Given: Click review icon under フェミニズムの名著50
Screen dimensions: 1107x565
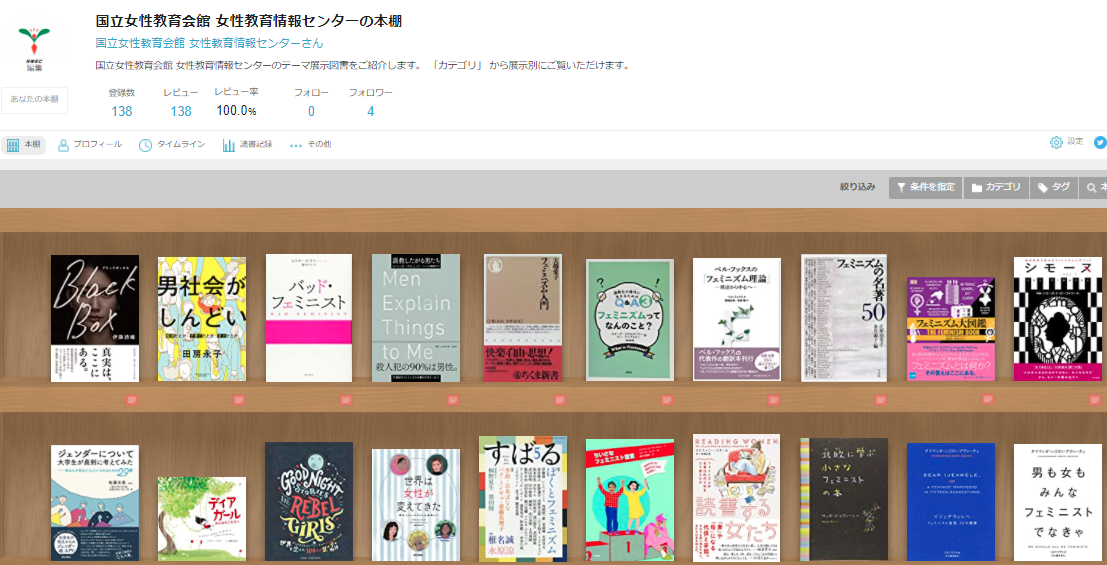Looking at the screenshot, I should pyautogui.click(x=881, y=400).
